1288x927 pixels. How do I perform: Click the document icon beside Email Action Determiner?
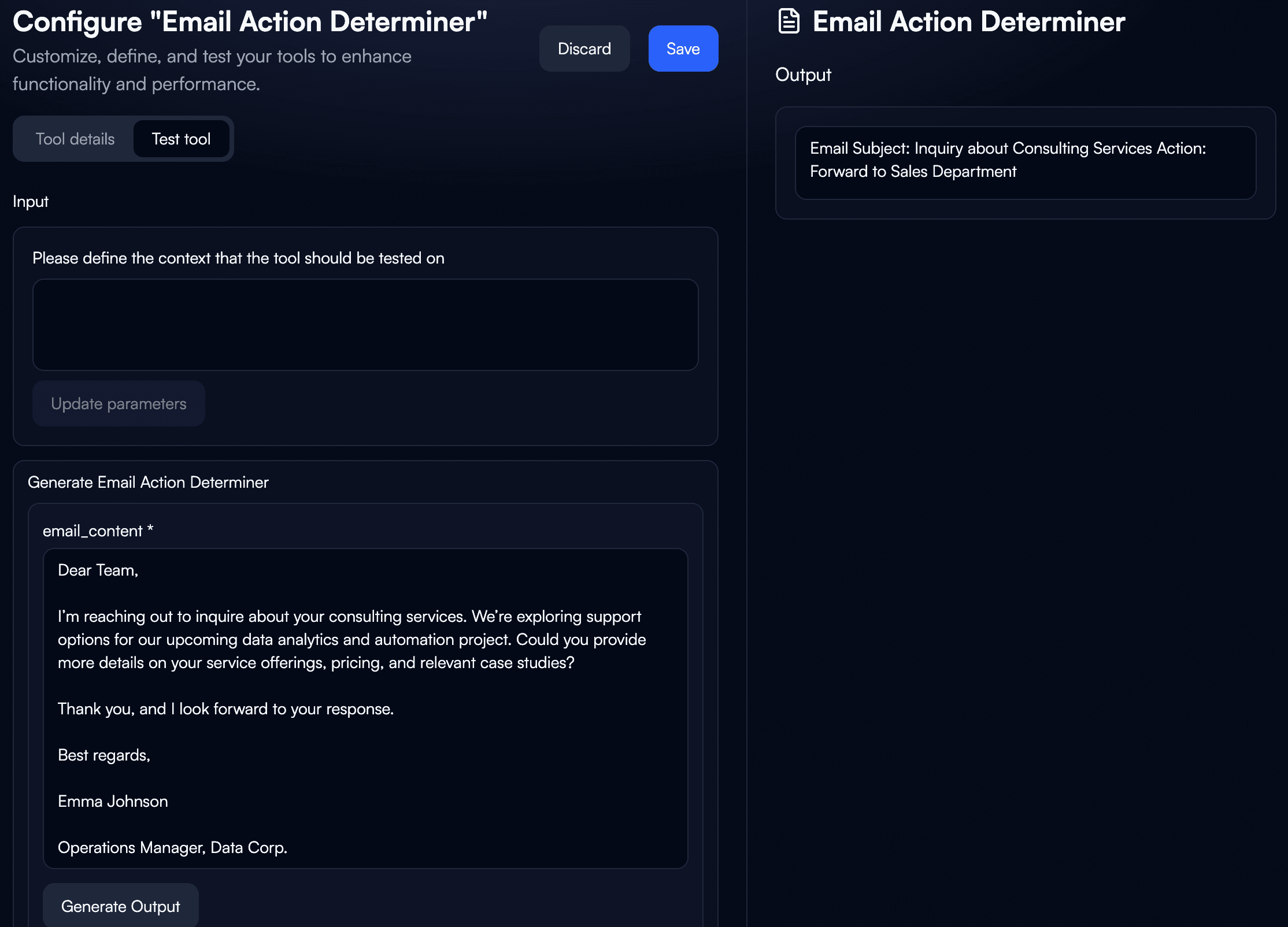(789, 21)
